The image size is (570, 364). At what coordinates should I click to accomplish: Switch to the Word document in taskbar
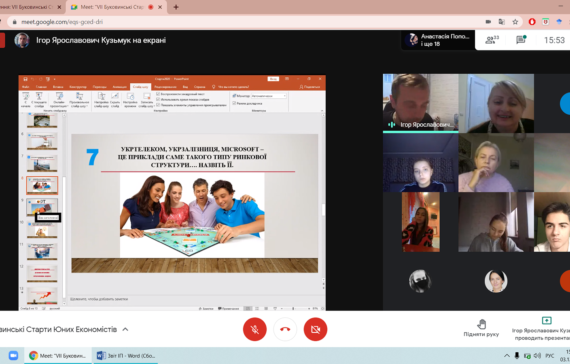click(x=125, y=356)
